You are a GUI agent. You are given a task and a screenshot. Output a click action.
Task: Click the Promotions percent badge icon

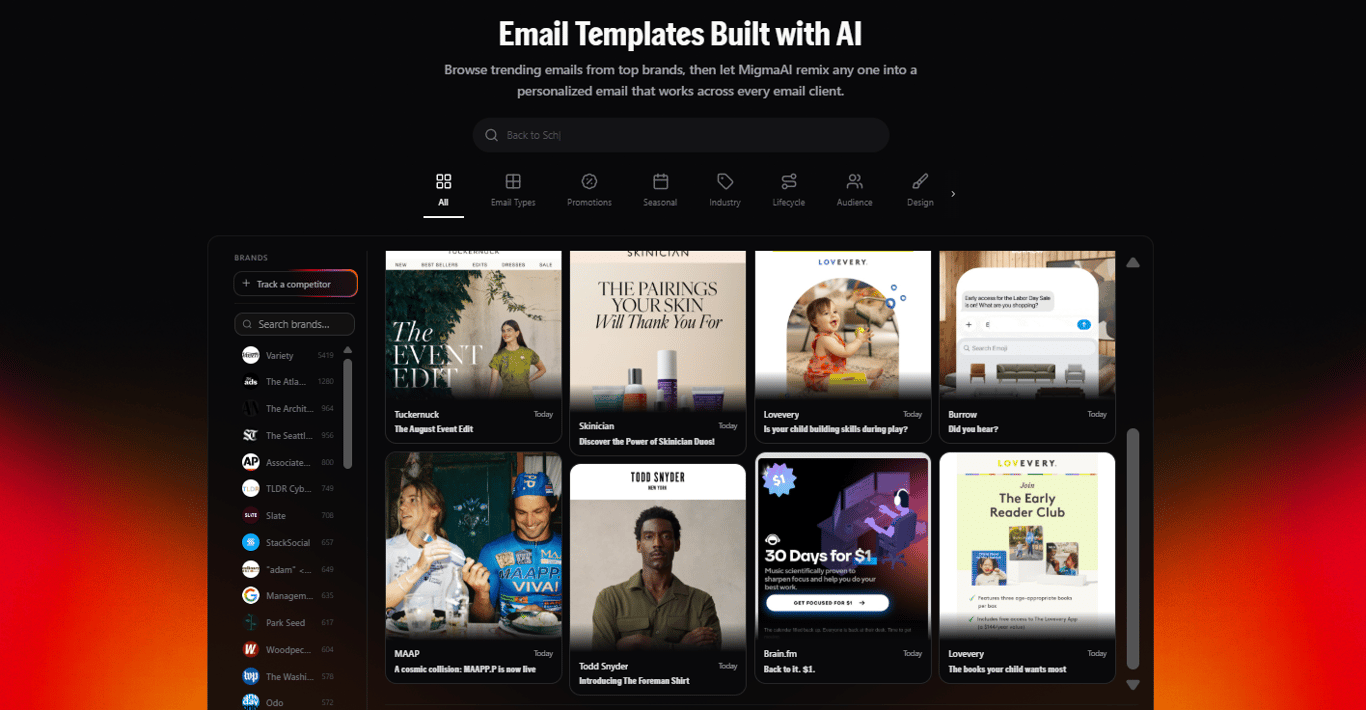coord(589,181)
